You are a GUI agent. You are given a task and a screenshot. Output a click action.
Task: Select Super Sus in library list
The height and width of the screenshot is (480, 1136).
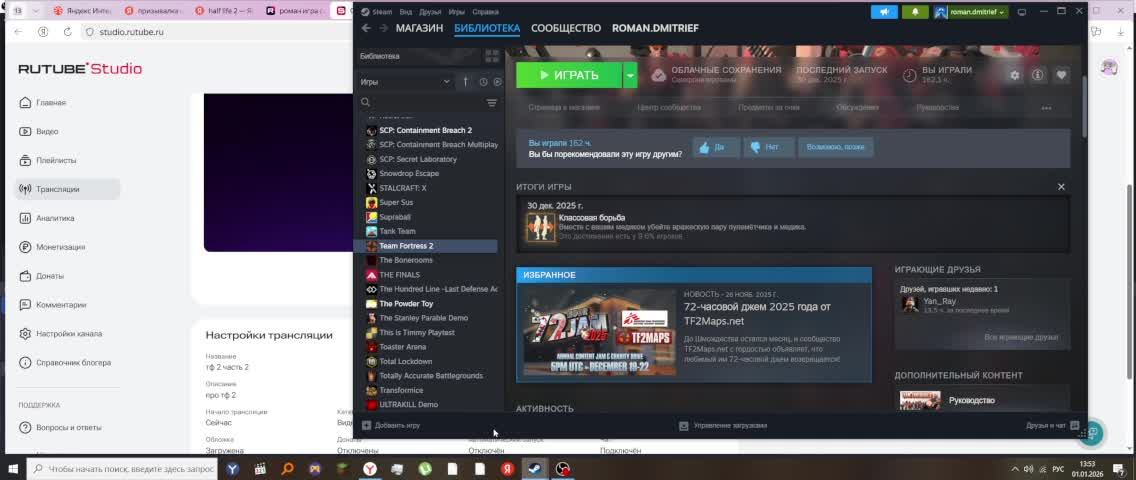(396, 203)
